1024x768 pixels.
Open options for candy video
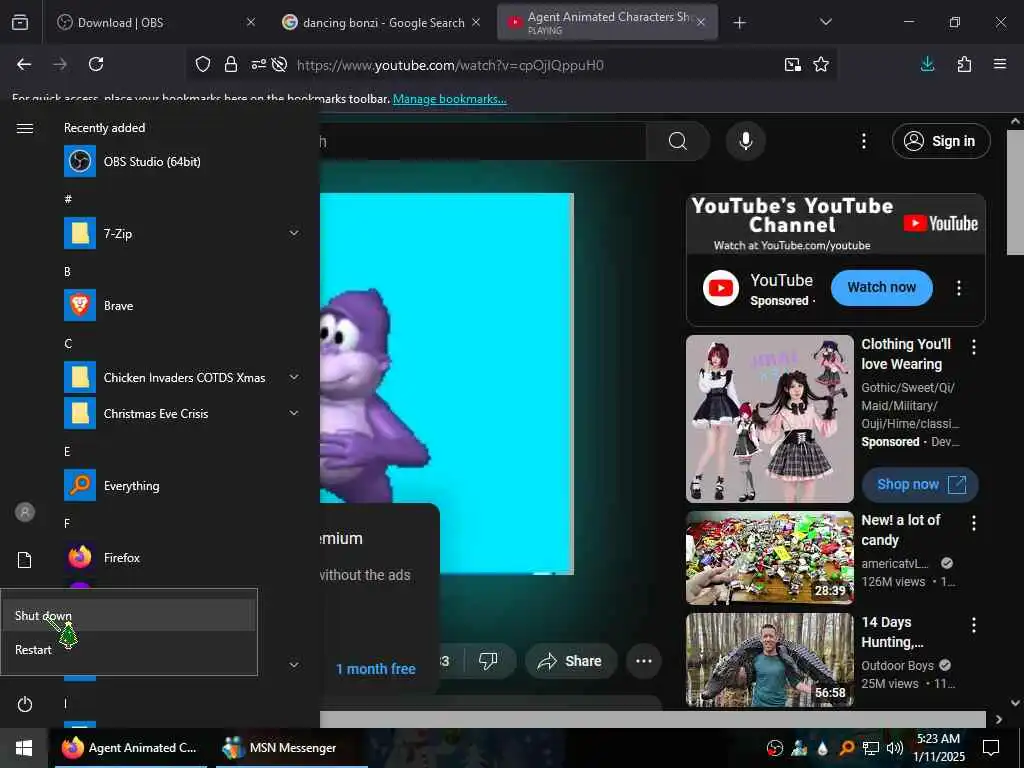(974, 522)
